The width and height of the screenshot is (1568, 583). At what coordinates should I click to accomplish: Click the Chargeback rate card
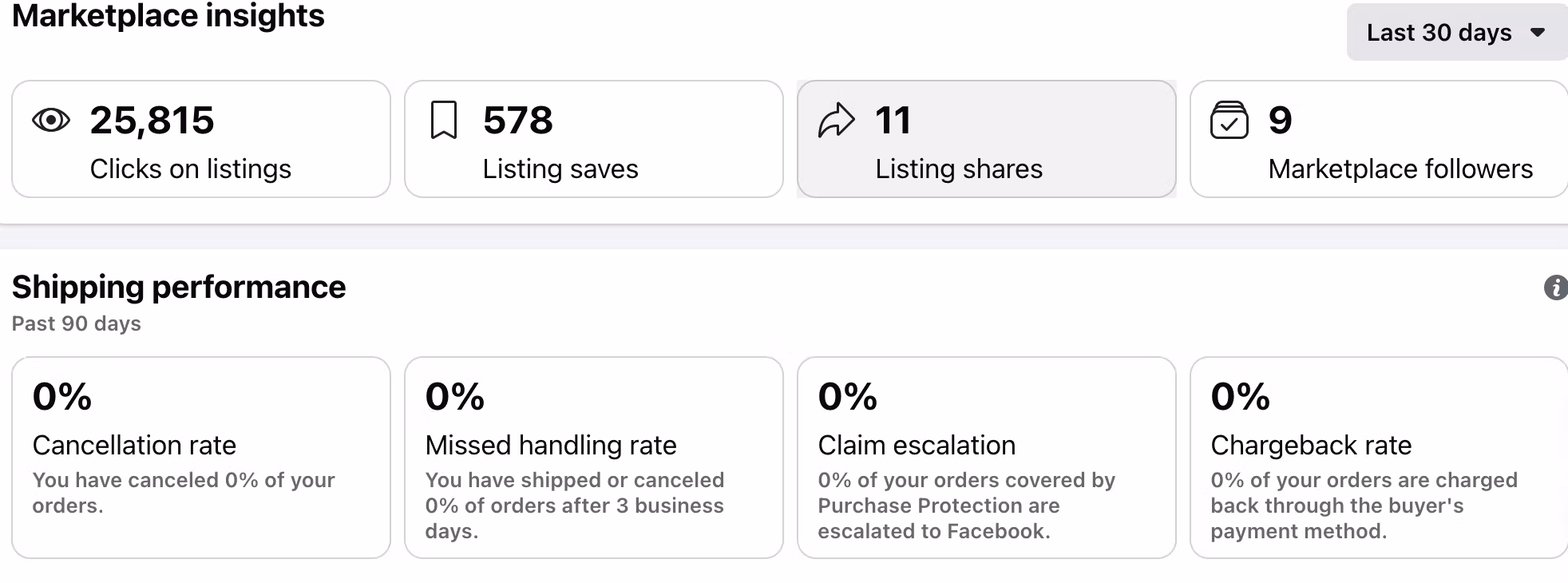pos(1379,458)
